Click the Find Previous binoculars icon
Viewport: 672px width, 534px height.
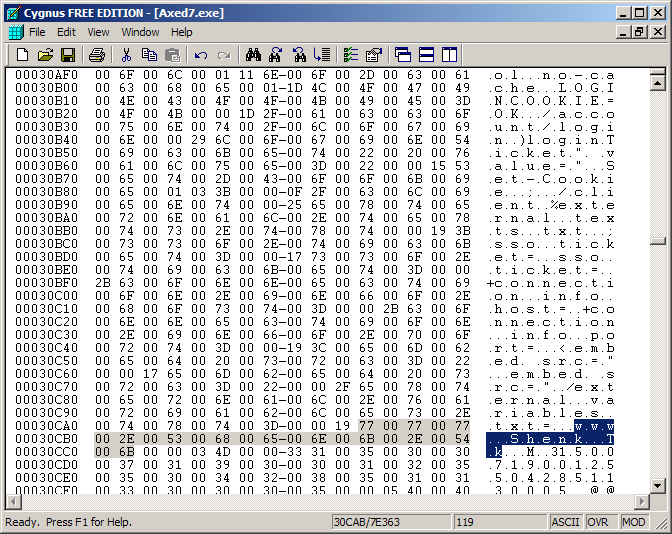[x=299, y=55]
